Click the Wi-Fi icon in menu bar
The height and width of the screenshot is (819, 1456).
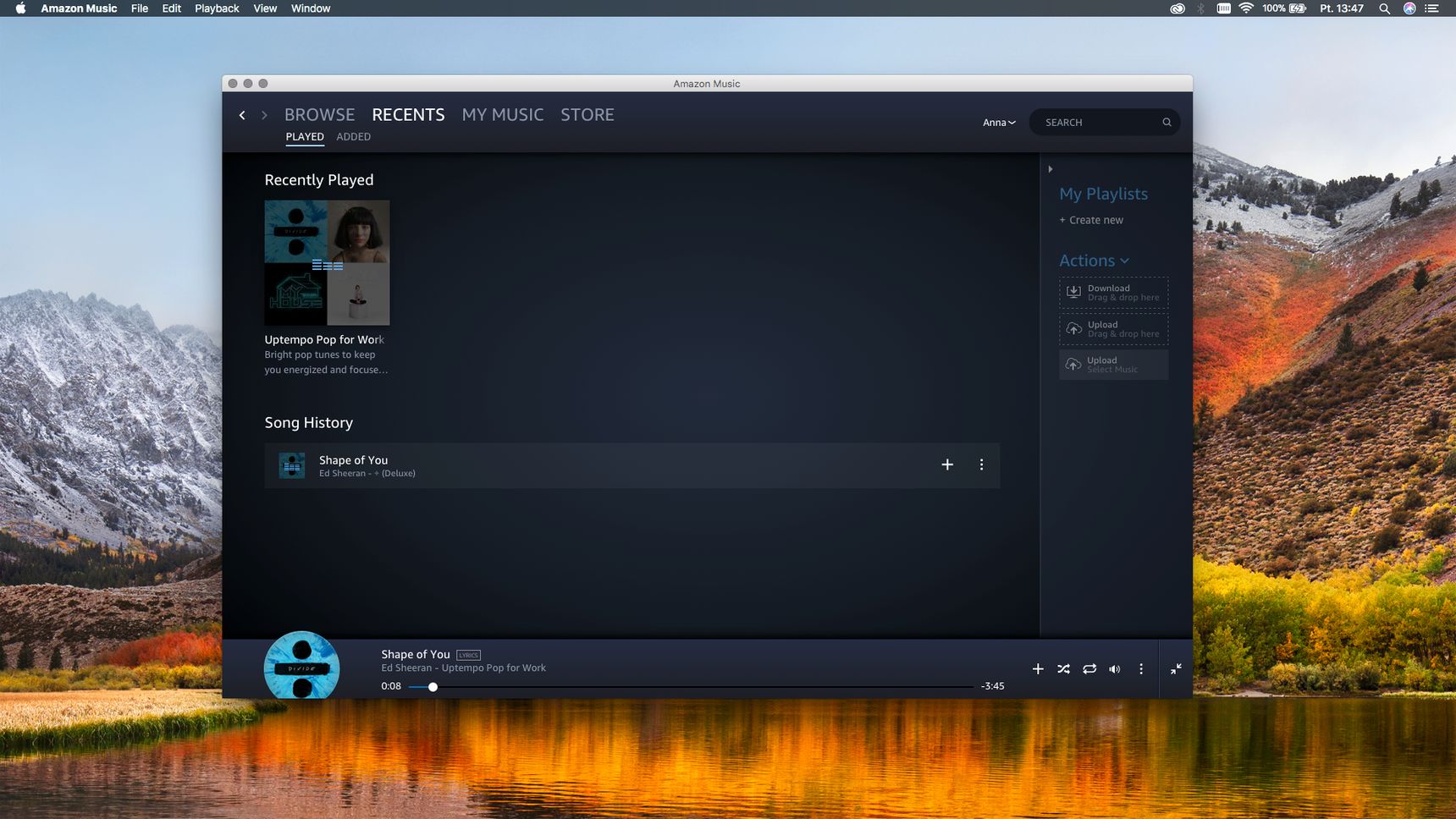point(1246,8)
